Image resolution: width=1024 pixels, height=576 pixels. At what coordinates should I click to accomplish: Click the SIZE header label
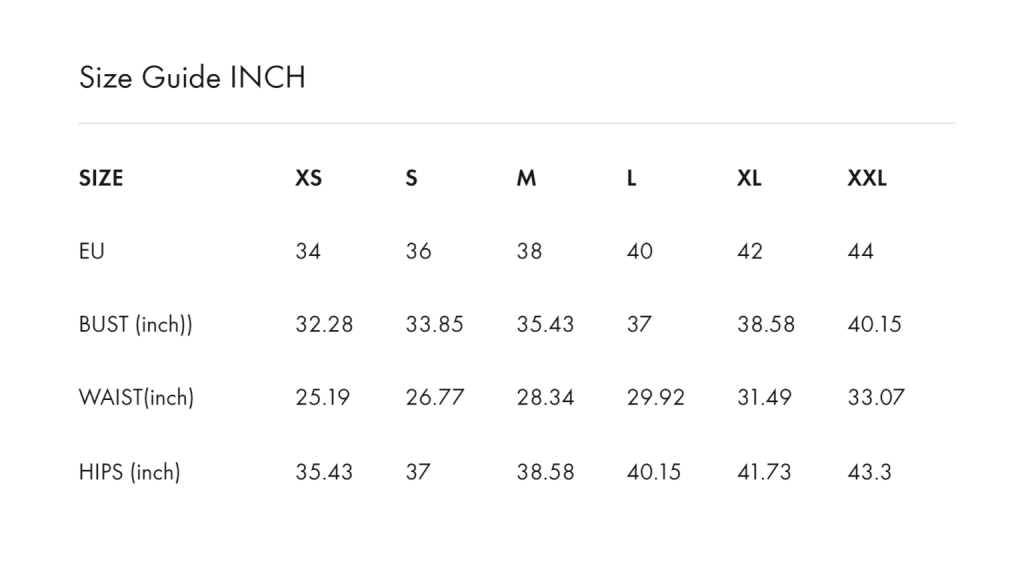point(101,178)
